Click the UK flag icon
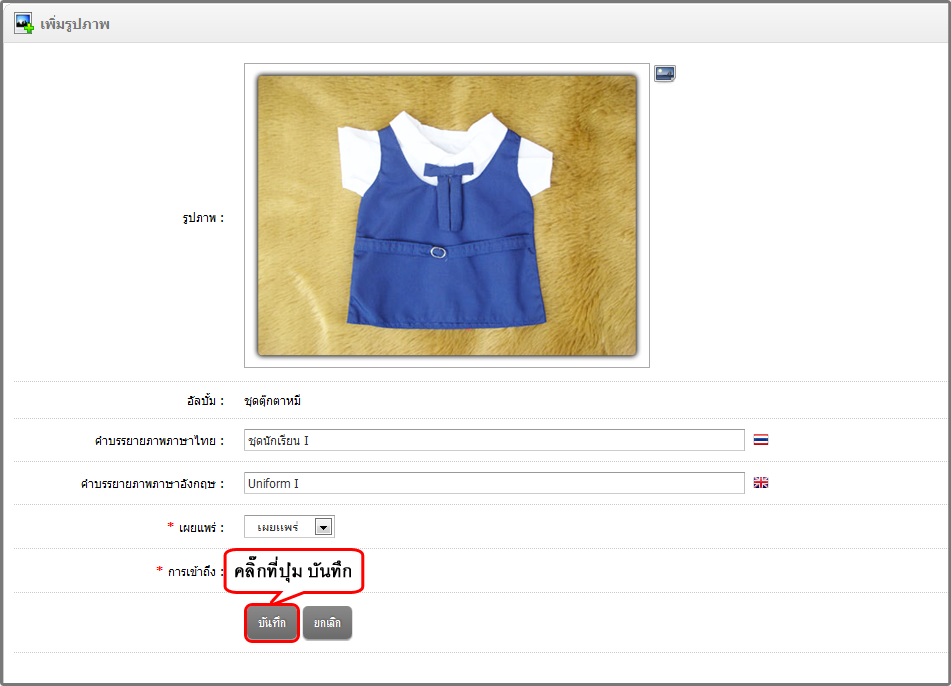This screenshot has height=686, width=951. pos(761,483)
